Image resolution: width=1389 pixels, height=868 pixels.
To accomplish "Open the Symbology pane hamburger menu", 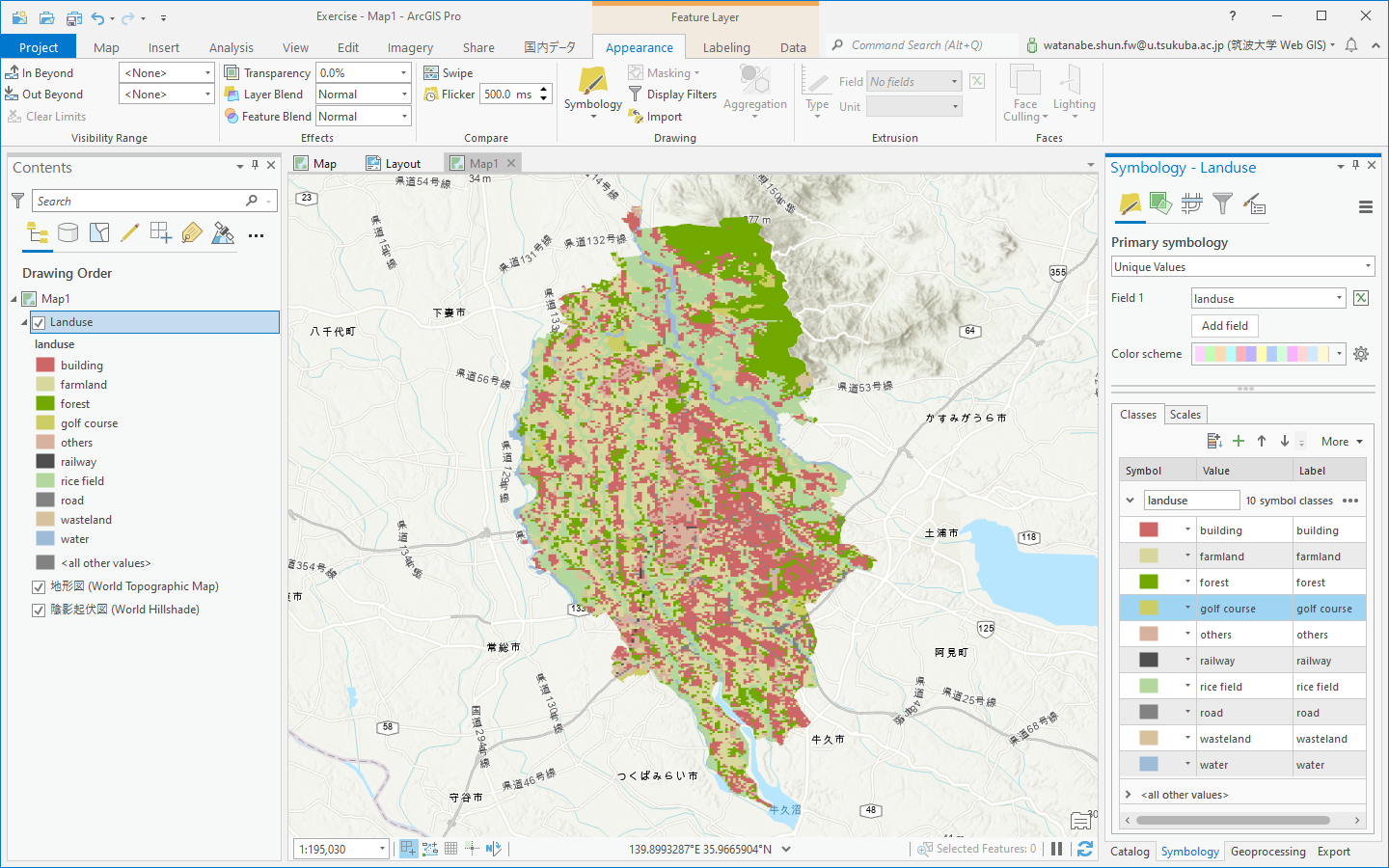I will (1365, 206).
